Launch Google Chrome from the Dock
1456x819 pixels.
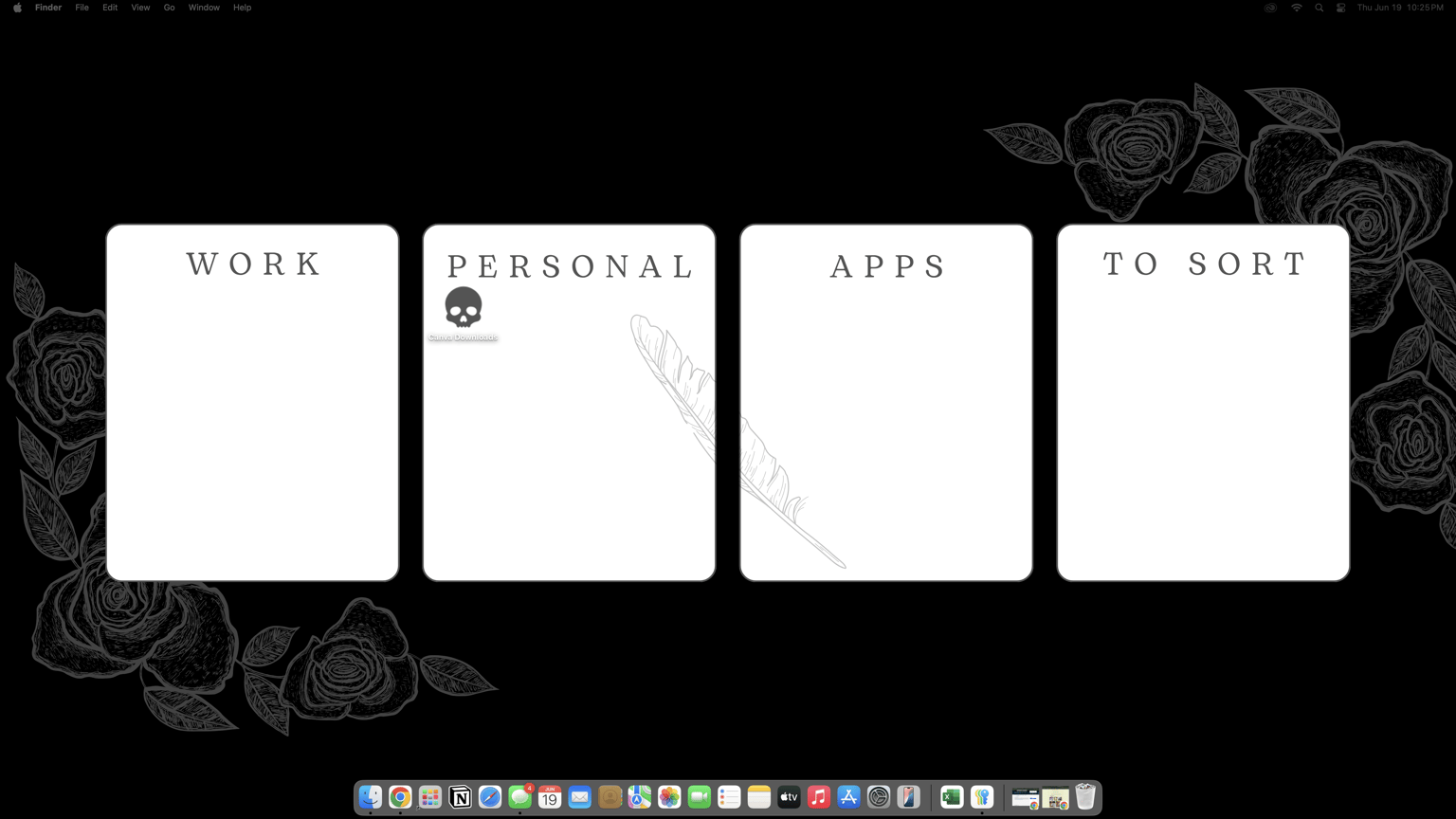(400, 797)
